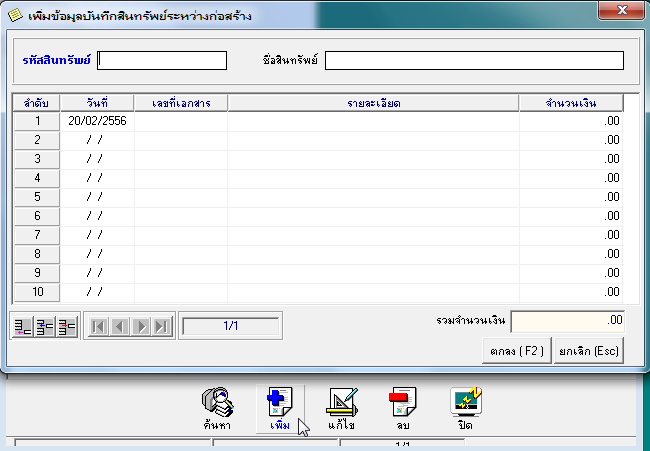Click the second row-editing icon at bottom left
The height and width of the screenshot is (451, 650).
[44, 326]
